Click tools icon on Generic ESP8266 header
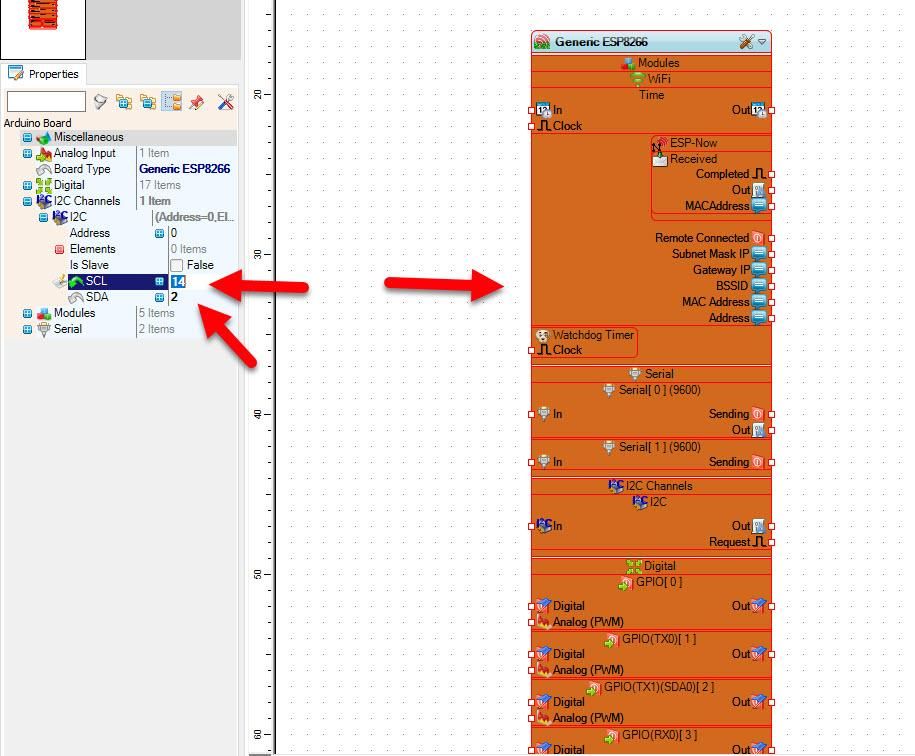Image resolution: width=915 pixels, height=756 pixels. 746,42
